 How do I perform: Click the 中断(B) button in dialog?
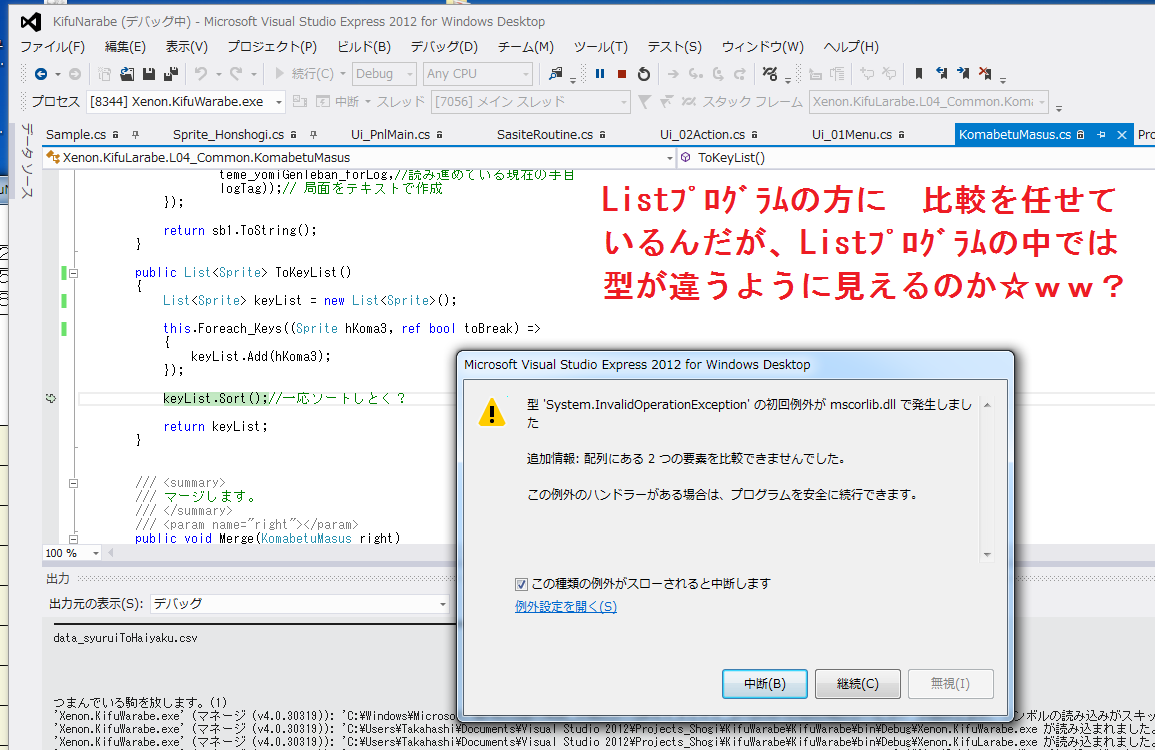pos(765,684)
